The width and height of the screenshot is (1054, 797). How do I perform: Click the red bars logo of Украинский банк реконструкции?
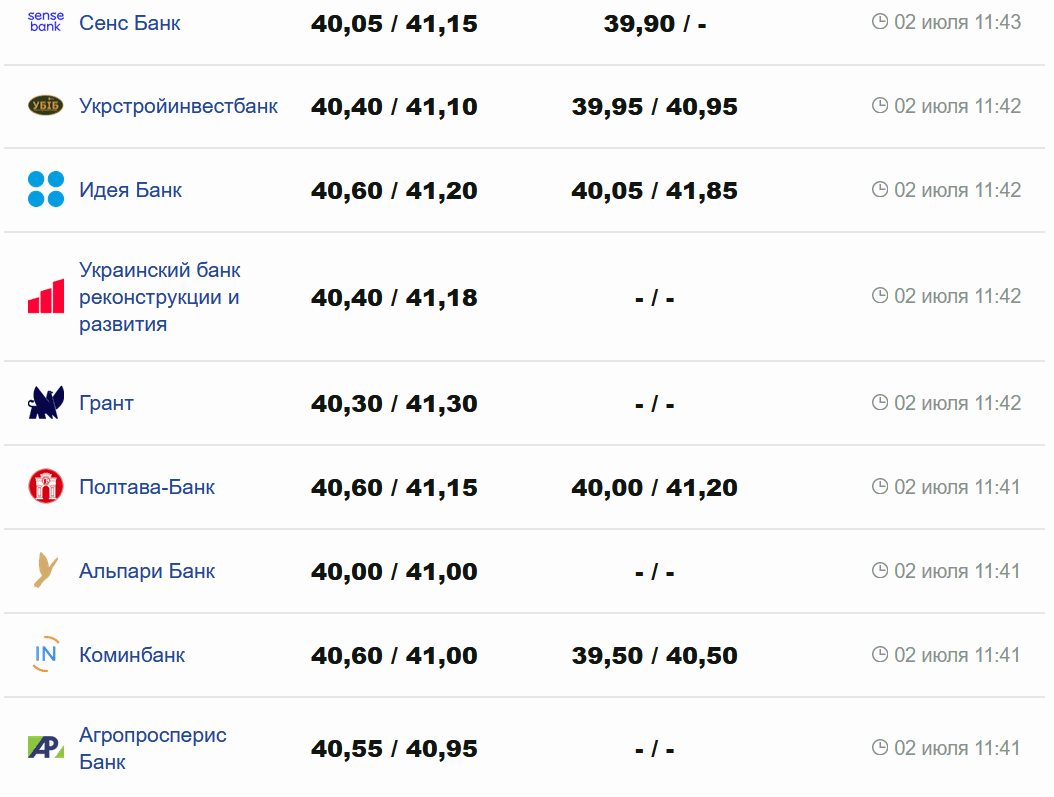[45, 297]
